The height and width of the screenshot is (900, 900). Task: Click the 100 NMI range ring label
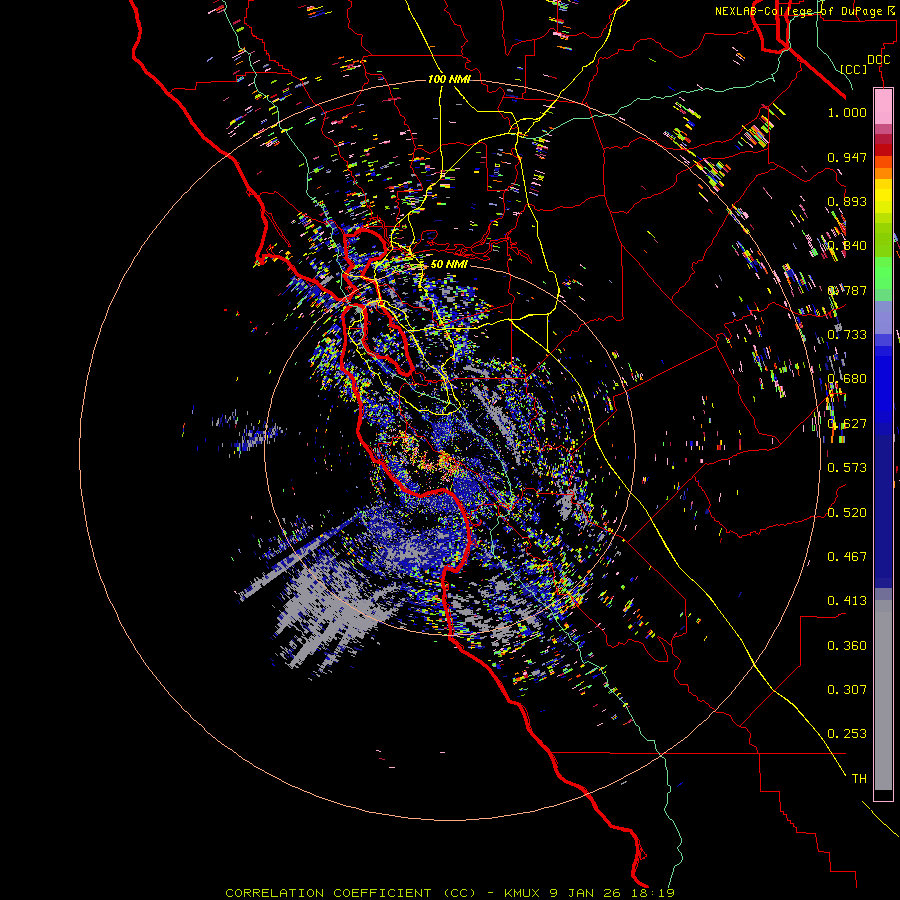449,79
